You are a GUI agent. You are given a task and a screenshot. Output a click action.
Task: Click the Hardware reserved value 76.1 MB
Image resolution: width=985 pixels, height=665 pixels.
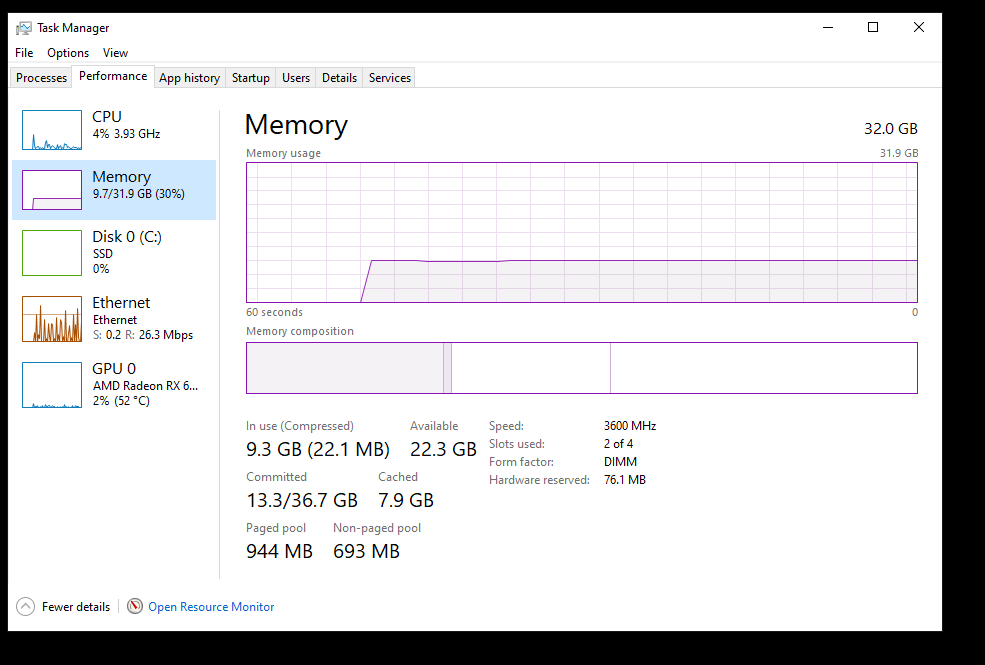tap(625, 480)
